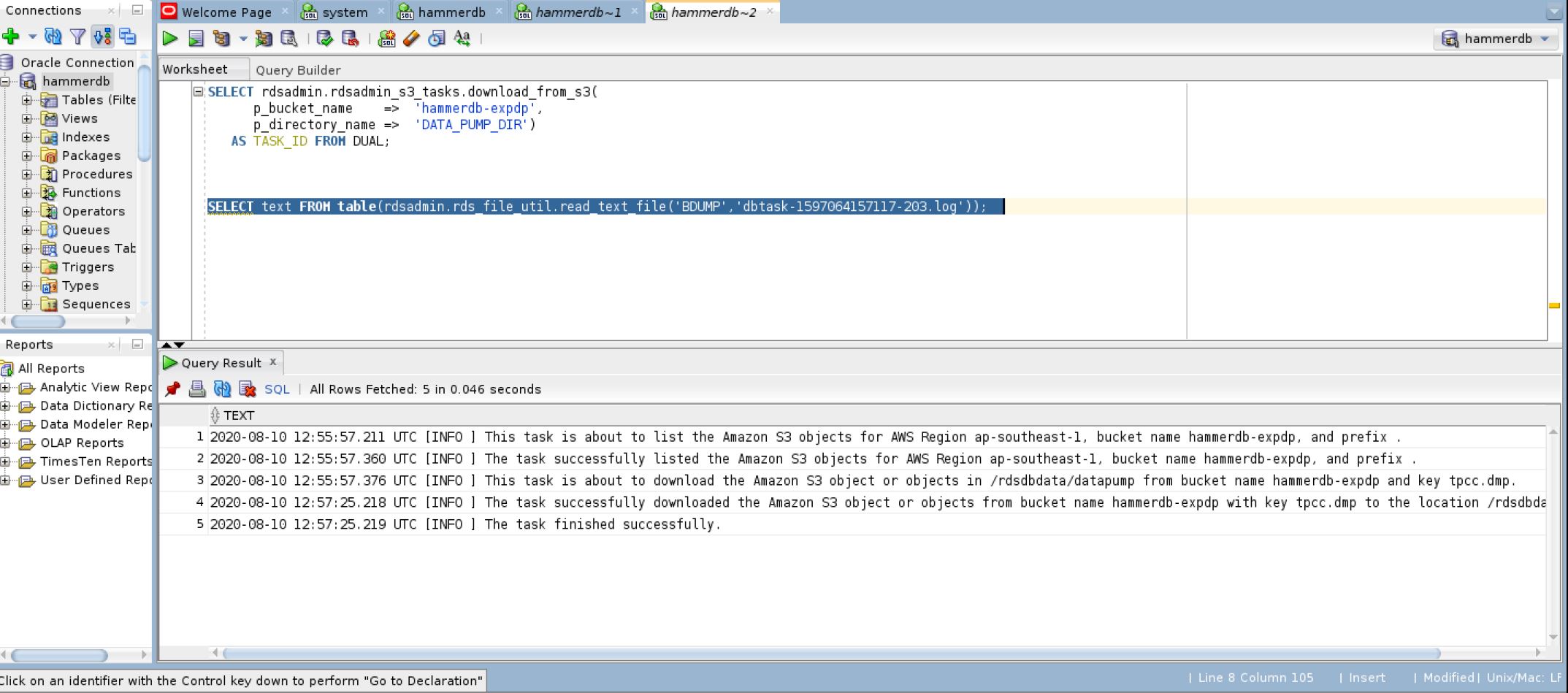The height and width of the screenshot is (693, 1568).
Task: Click the Rollback icon in worksheet toolbar
Action: [x=351, y=39]
